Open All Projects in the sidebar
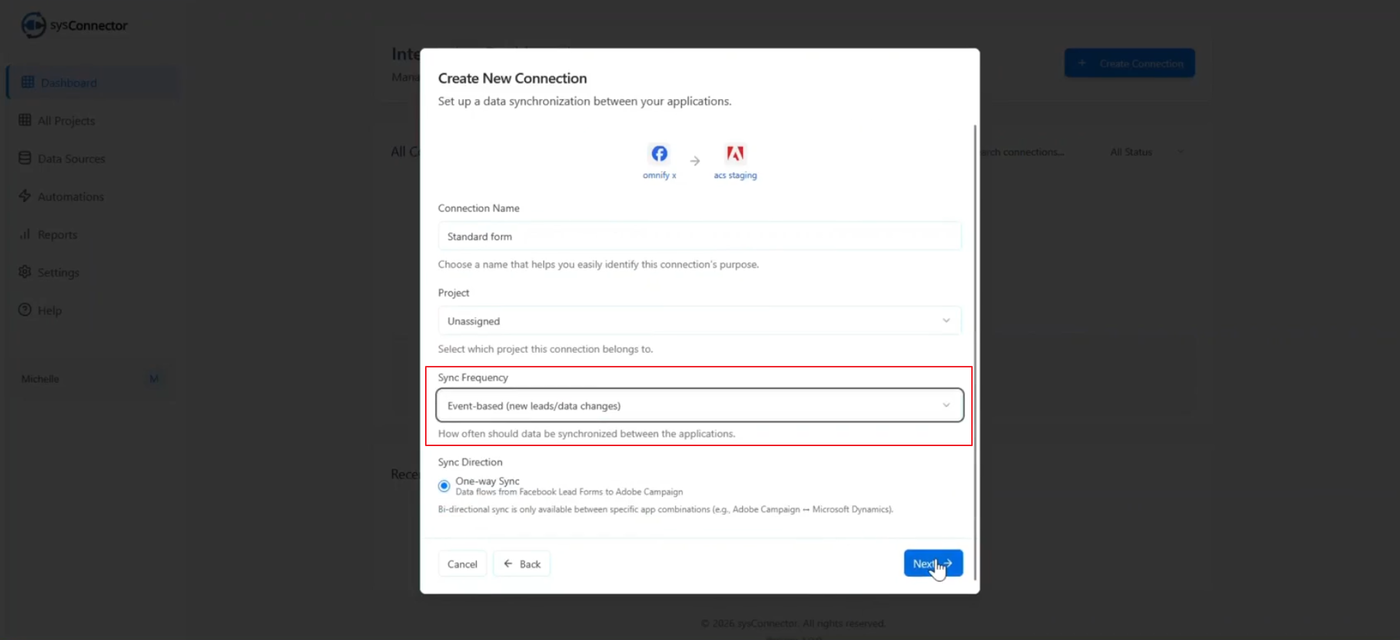The image size is (1400, 640). click(66, 121)
